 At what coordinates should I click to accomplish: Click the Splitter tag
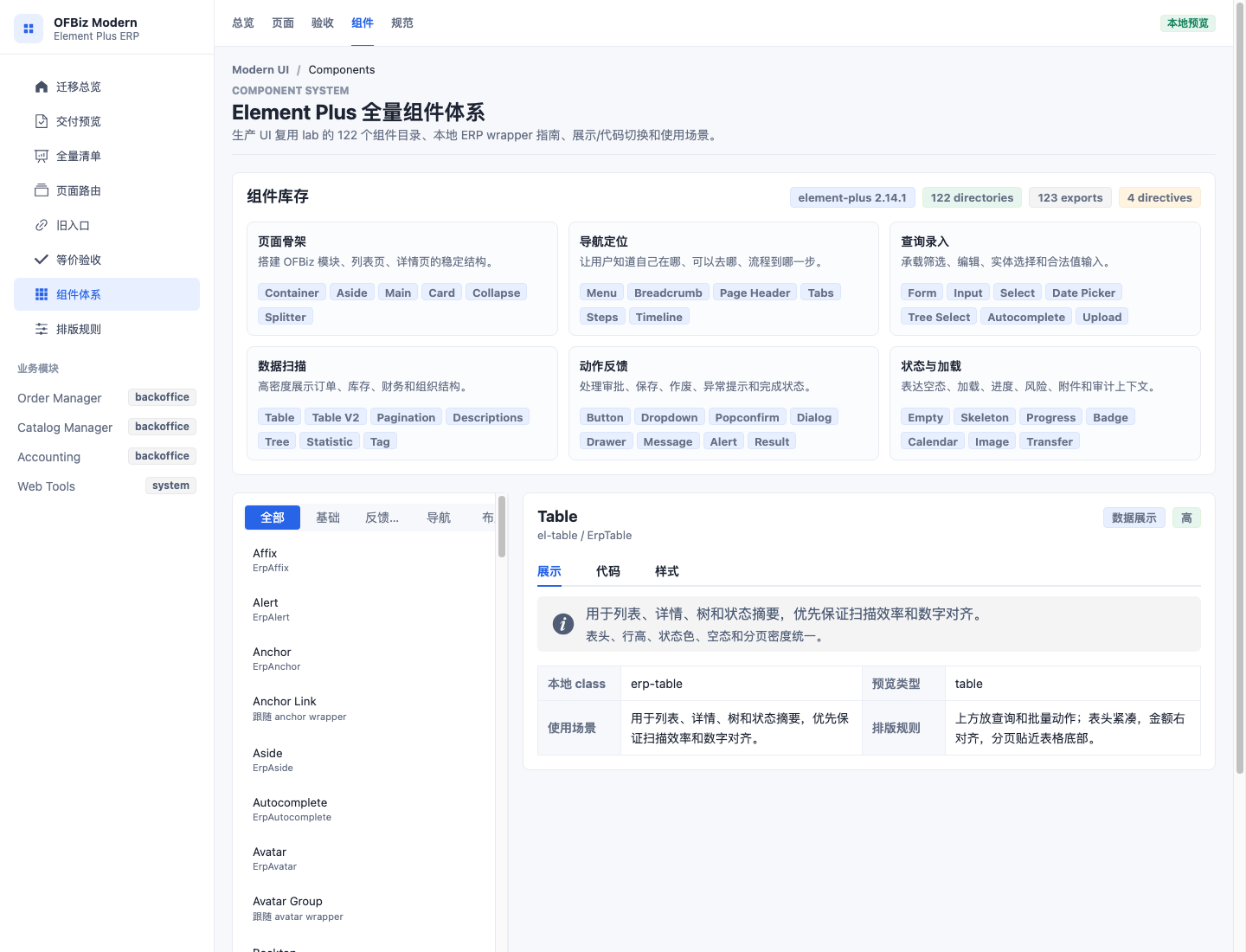click(x=286, y=317)
